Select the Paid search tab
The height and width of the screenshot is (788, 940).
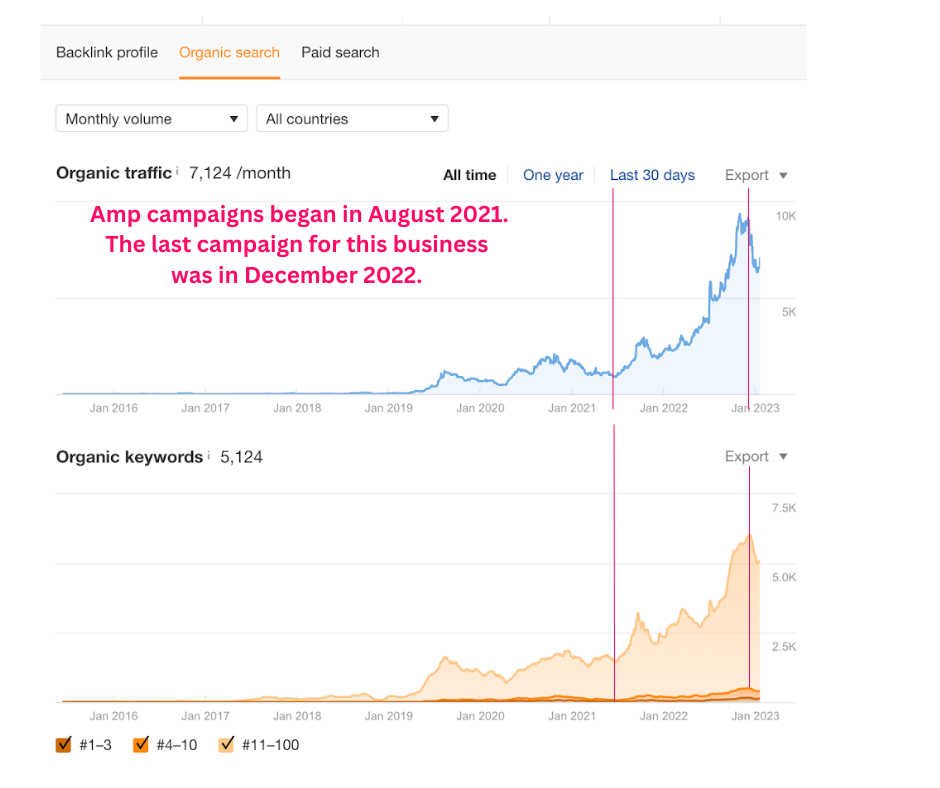tap(340, 52)
